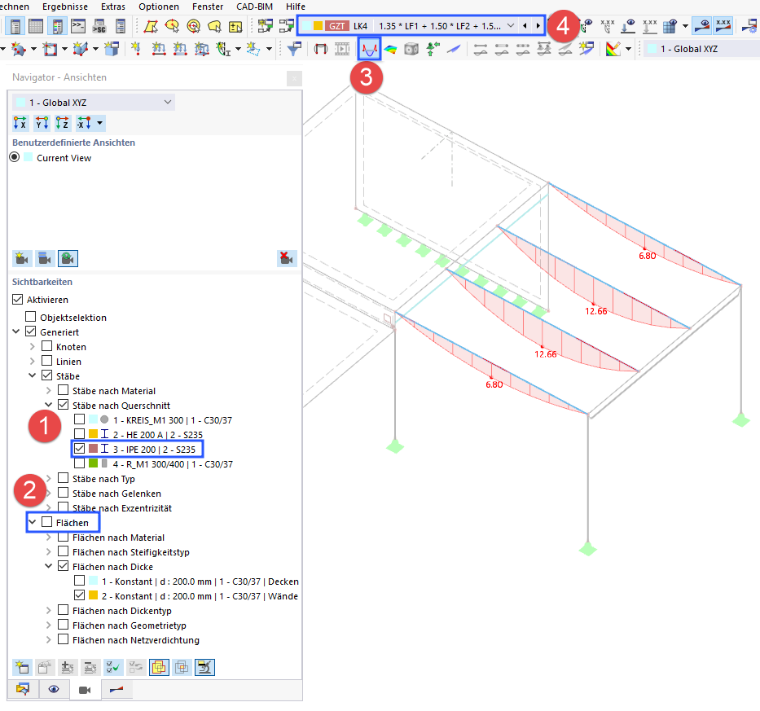Click the new visibility group star icon
The width and height of the screenshot is (760, 711).
(22, 667)
